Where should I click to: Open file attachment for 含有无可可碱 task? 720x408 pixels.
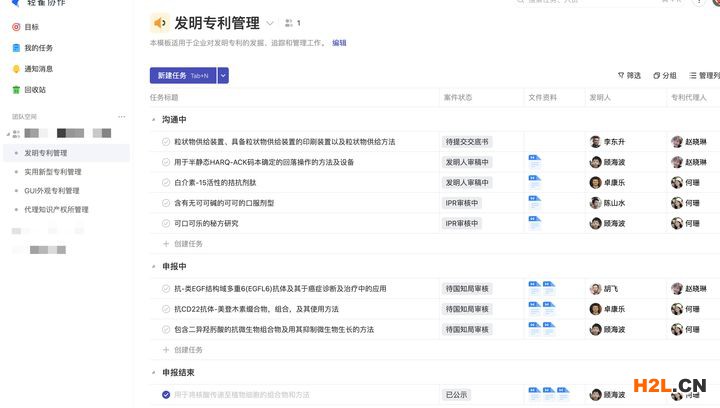pos(534,202)
